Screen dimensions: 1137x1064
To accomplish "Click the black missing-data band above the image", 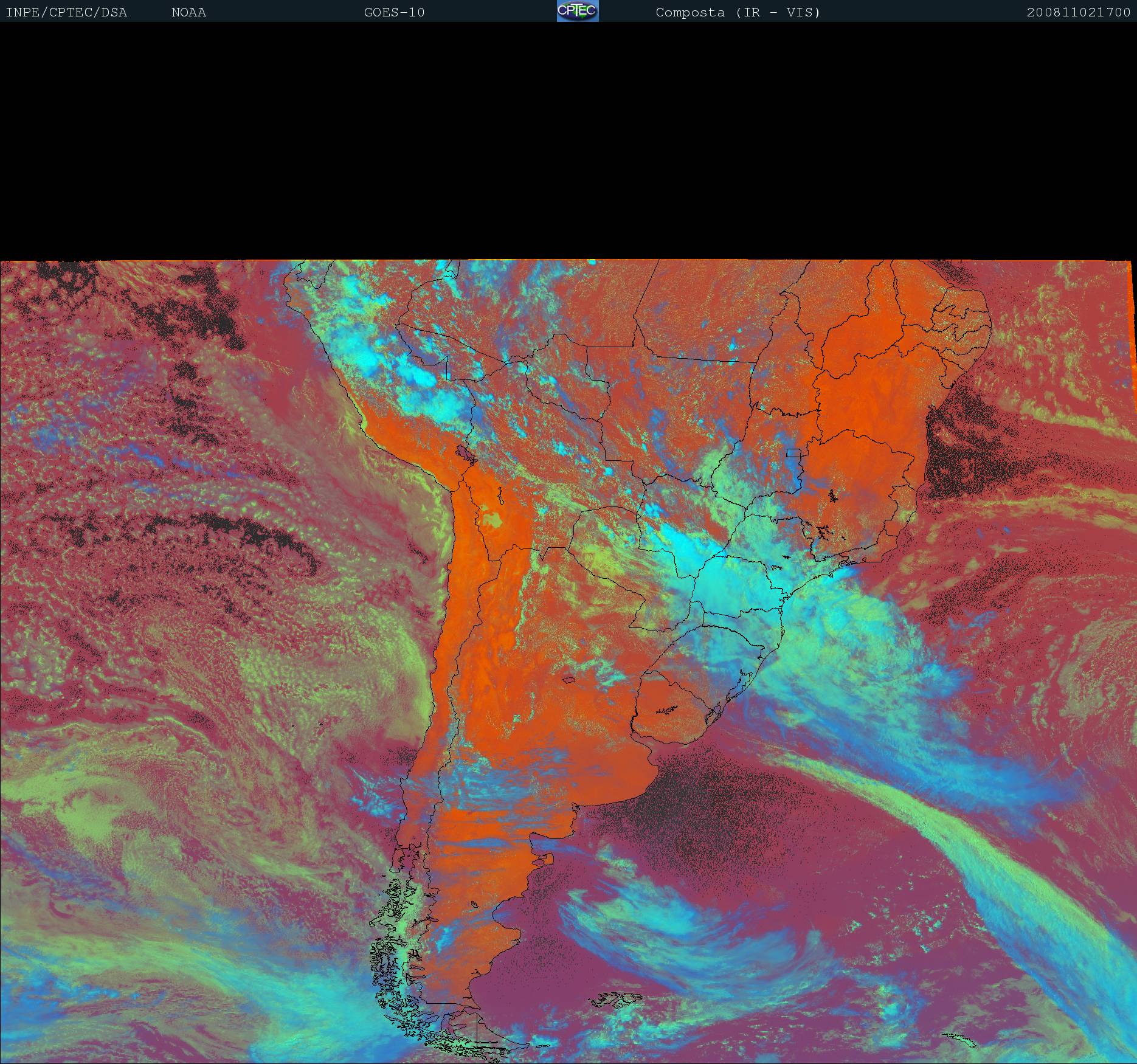I will coord(568,140).
